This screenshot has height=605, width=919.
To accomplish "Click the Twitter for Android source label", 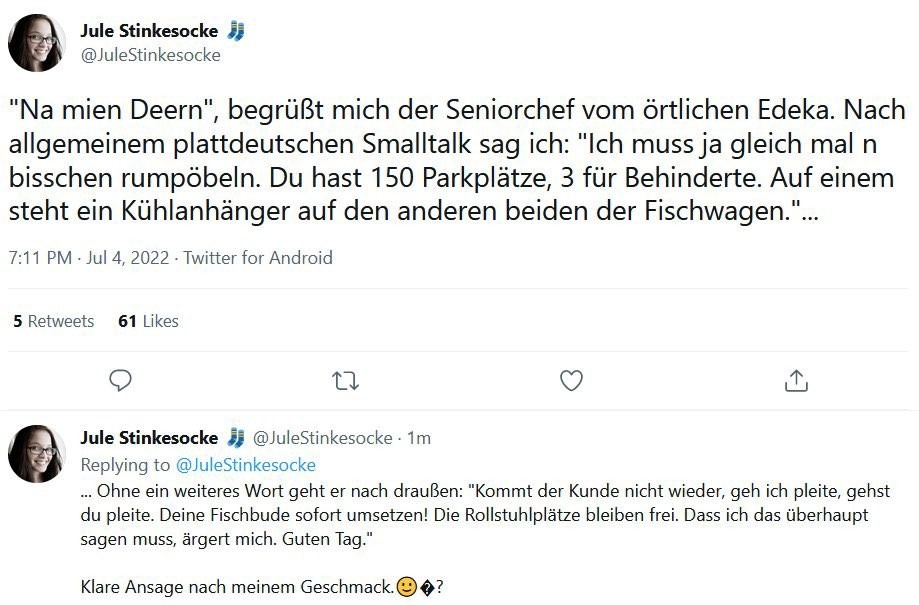I will [258, 258].
